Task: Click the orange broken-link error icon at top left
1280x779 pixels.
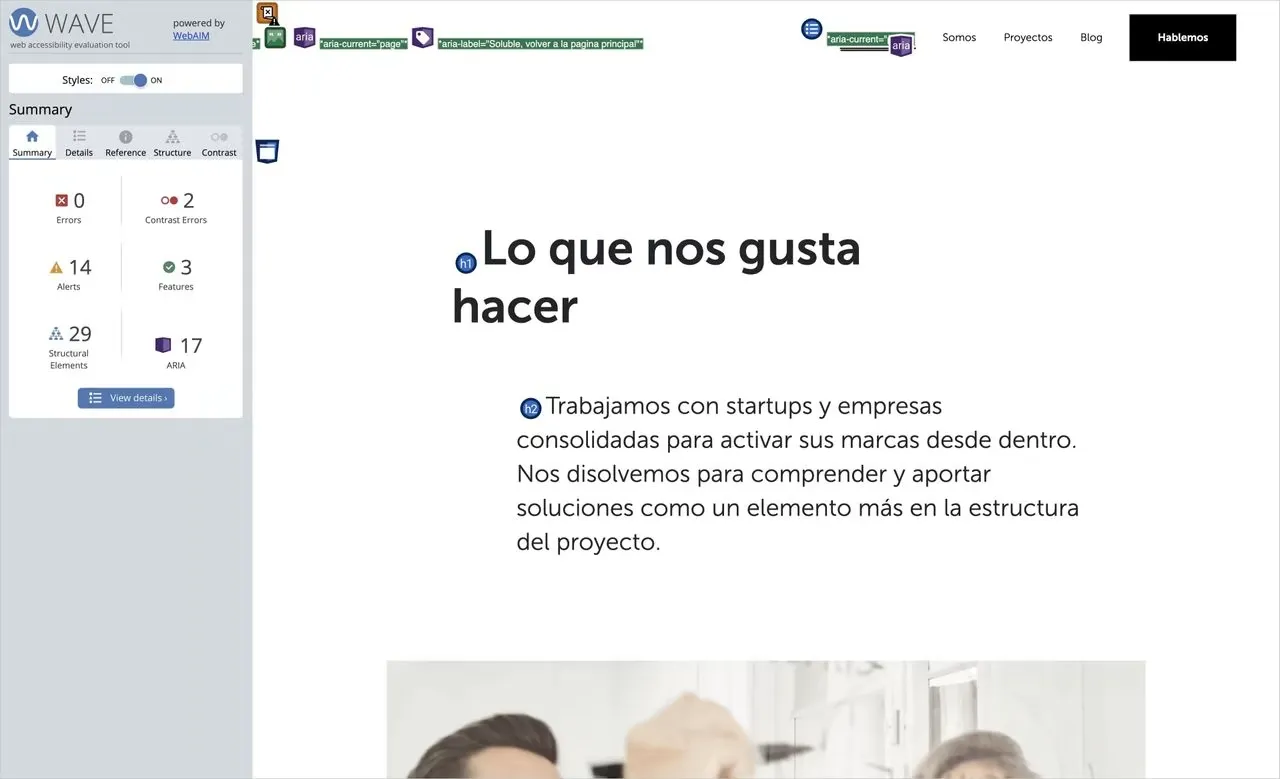Action: (266, 13)
